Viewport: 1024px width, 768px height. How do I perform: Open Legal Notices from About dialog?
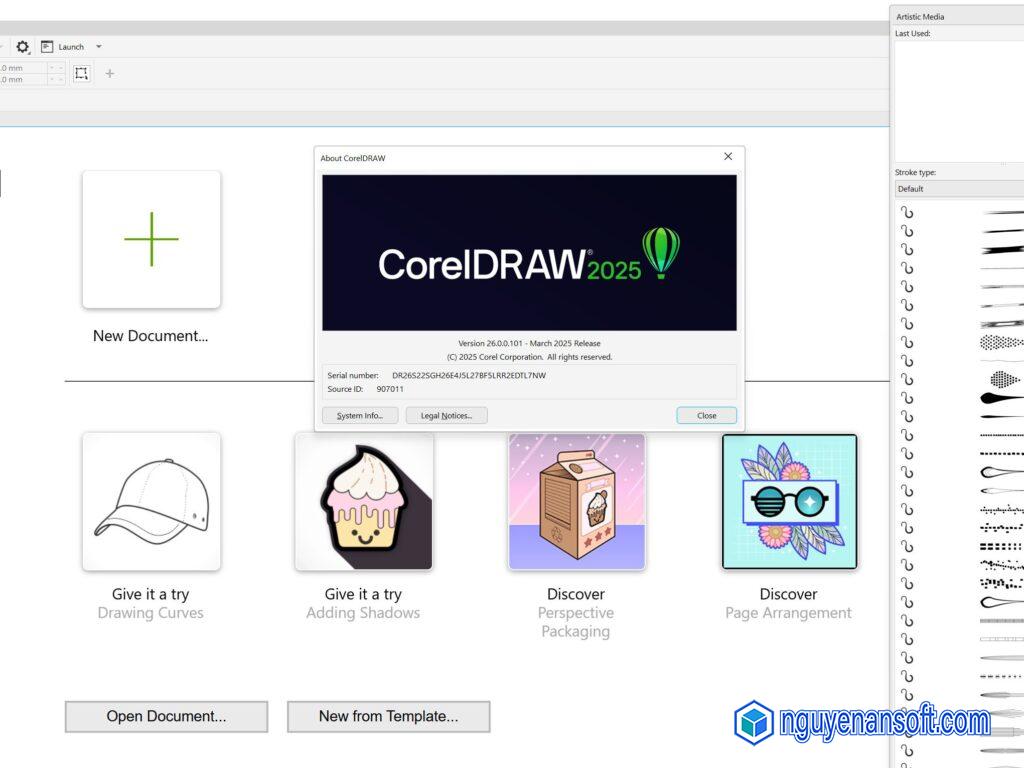point(446,415)
